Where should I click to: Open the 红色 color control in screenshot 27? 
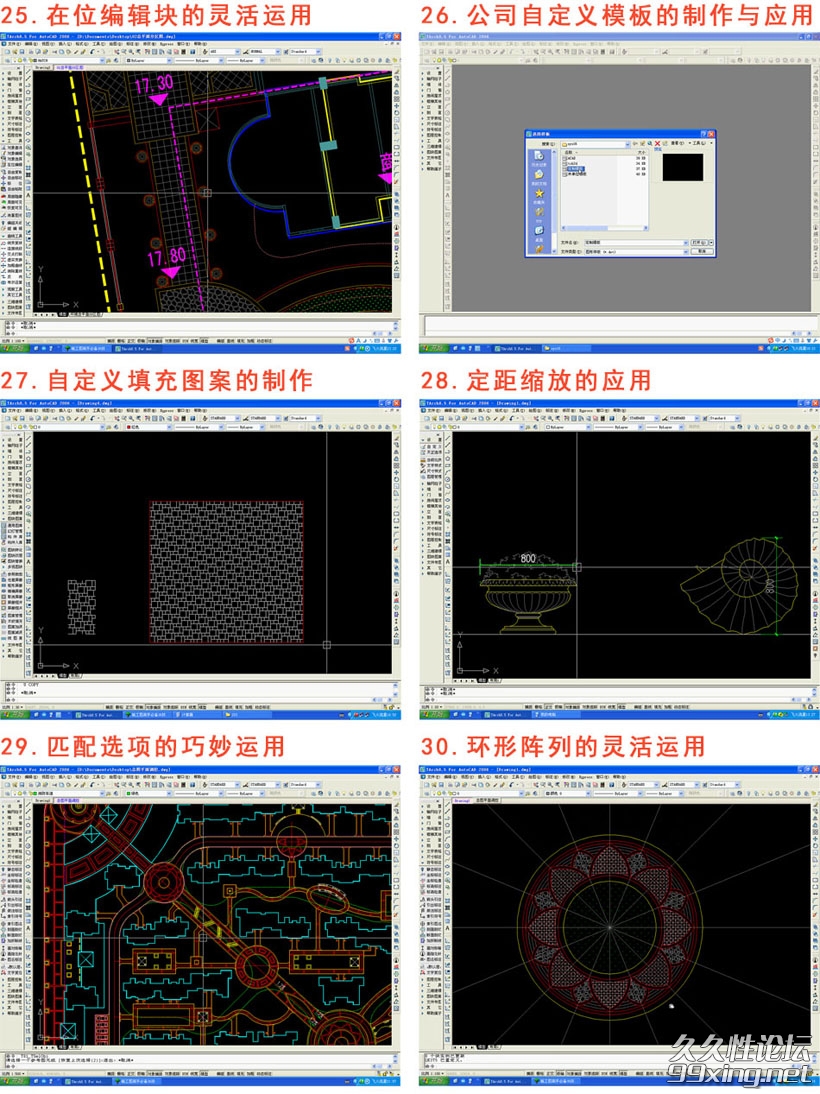pyautogui.click(x=149, y=427)
